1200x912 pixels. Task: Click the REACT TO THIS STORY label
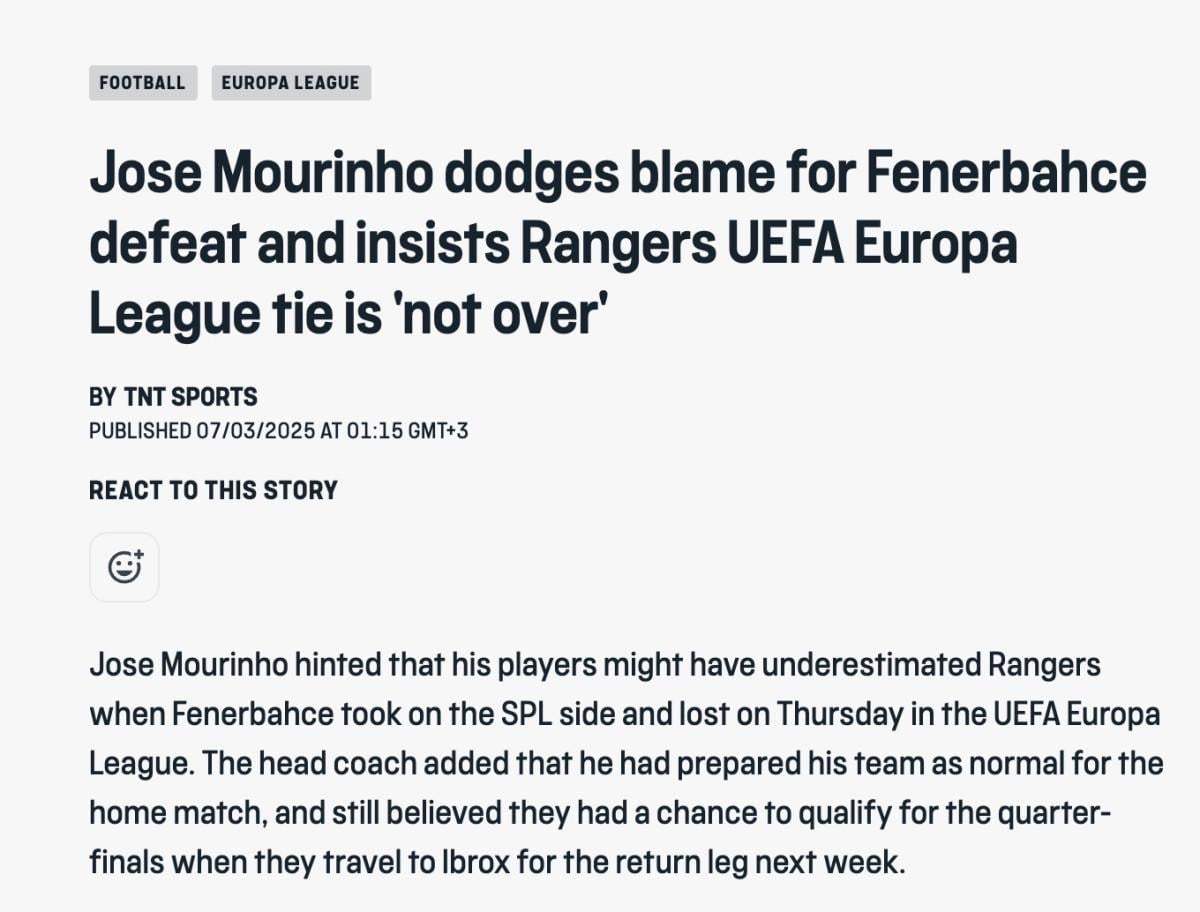(x=213, y=490)
